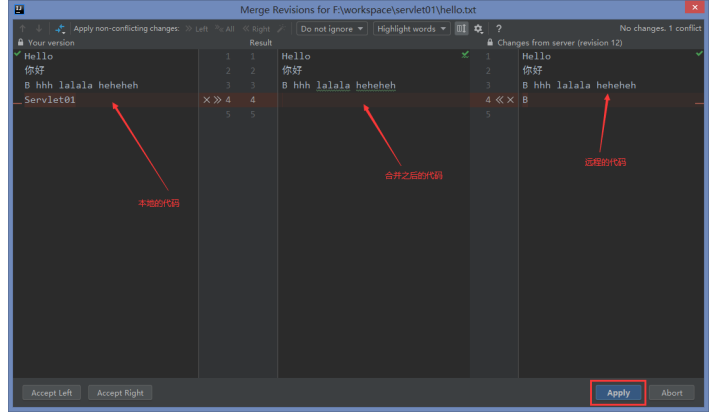Viewport: 713px width, 412px height.
Task: Place the cursor on Result line 4
Action: click(374, 100)
